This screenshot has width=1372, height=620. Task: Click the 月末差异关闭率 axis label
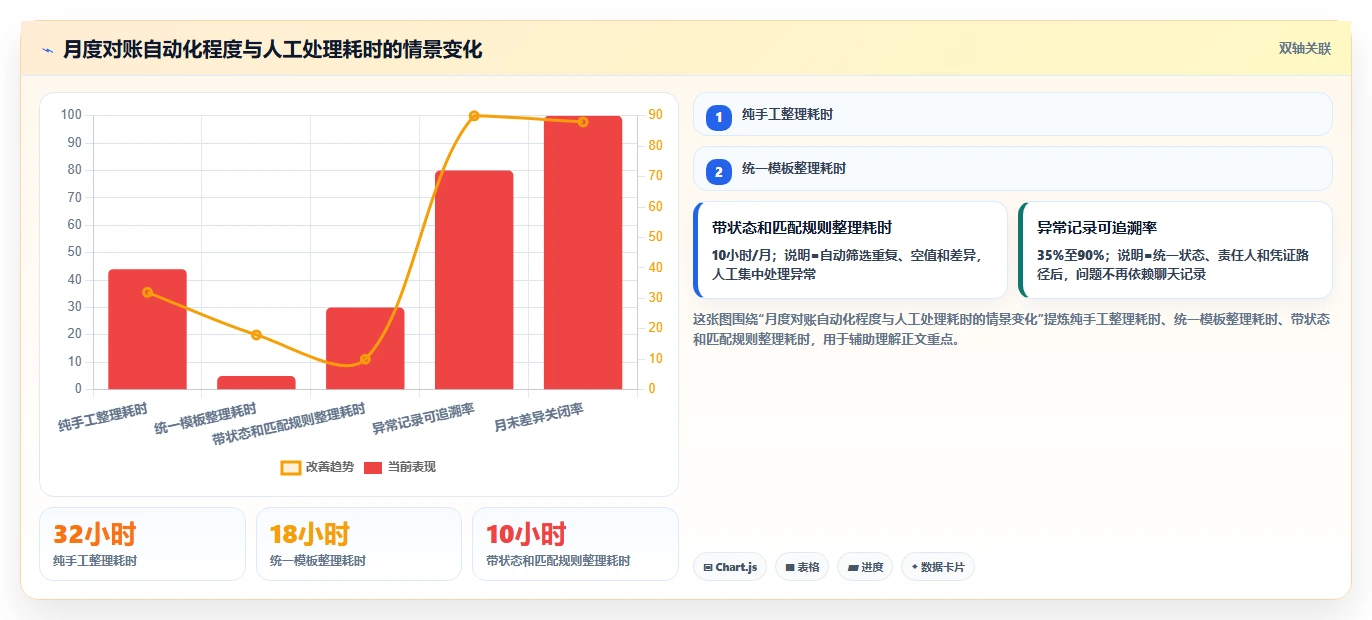pyautogui.click(x=539, y=418)
